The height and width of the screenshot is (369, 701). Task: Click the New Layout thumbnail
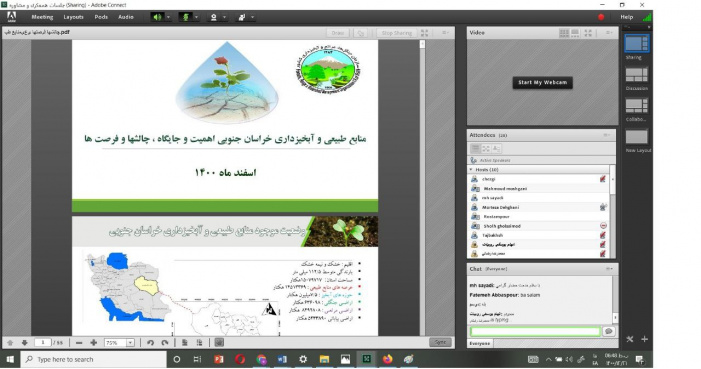coord(637,137)
